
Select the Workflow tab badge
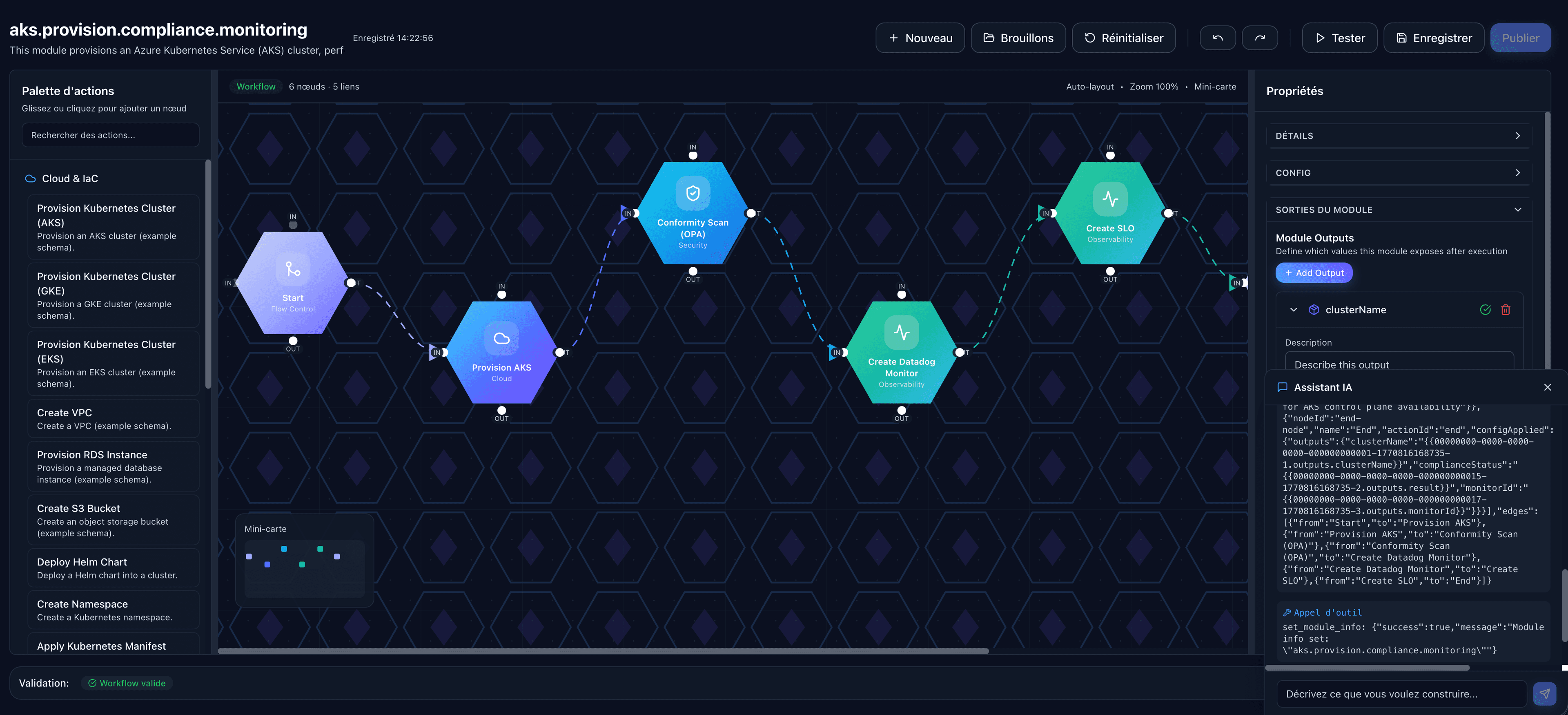pos(256,87)
